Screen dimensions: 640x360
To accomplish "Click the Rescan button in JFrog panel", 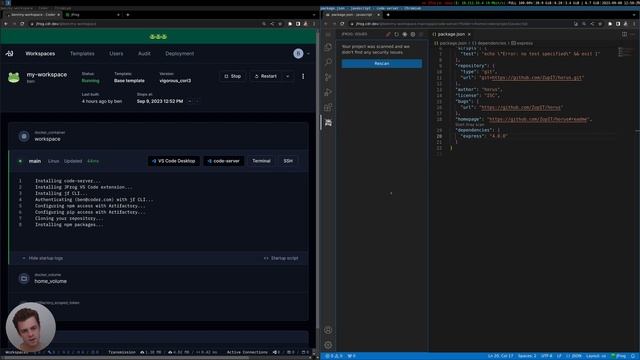I will [382, 64].
